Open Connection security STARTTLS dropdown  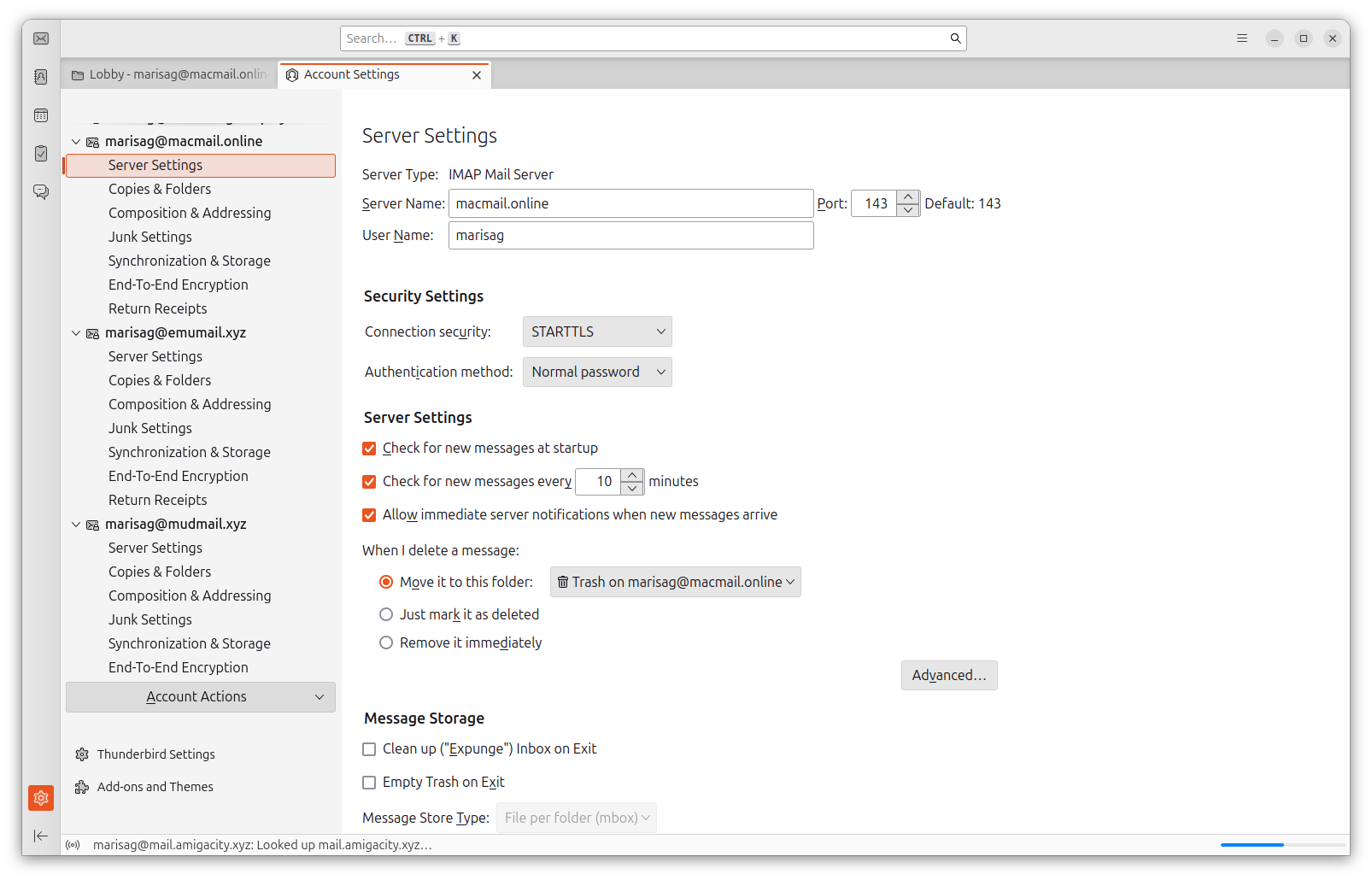pos(597,331)
